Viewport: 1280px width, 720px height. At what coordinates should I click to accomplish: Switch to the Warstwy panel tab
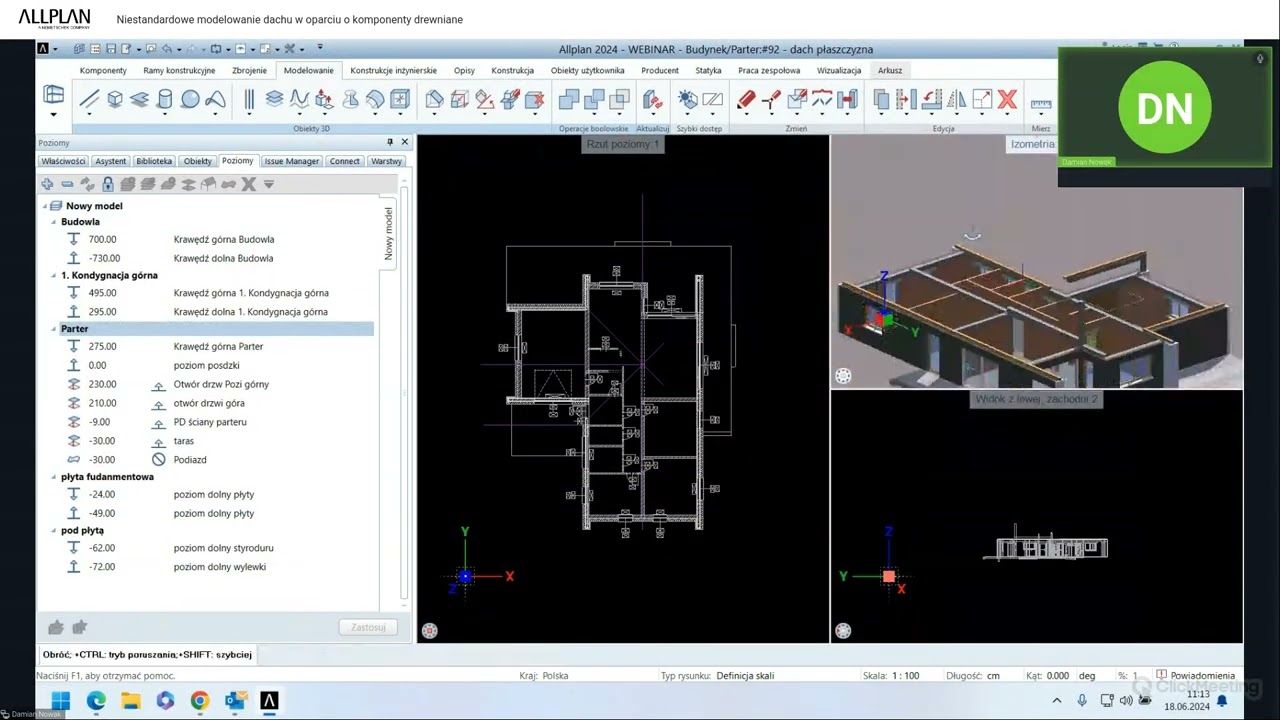tap(386, 161)
